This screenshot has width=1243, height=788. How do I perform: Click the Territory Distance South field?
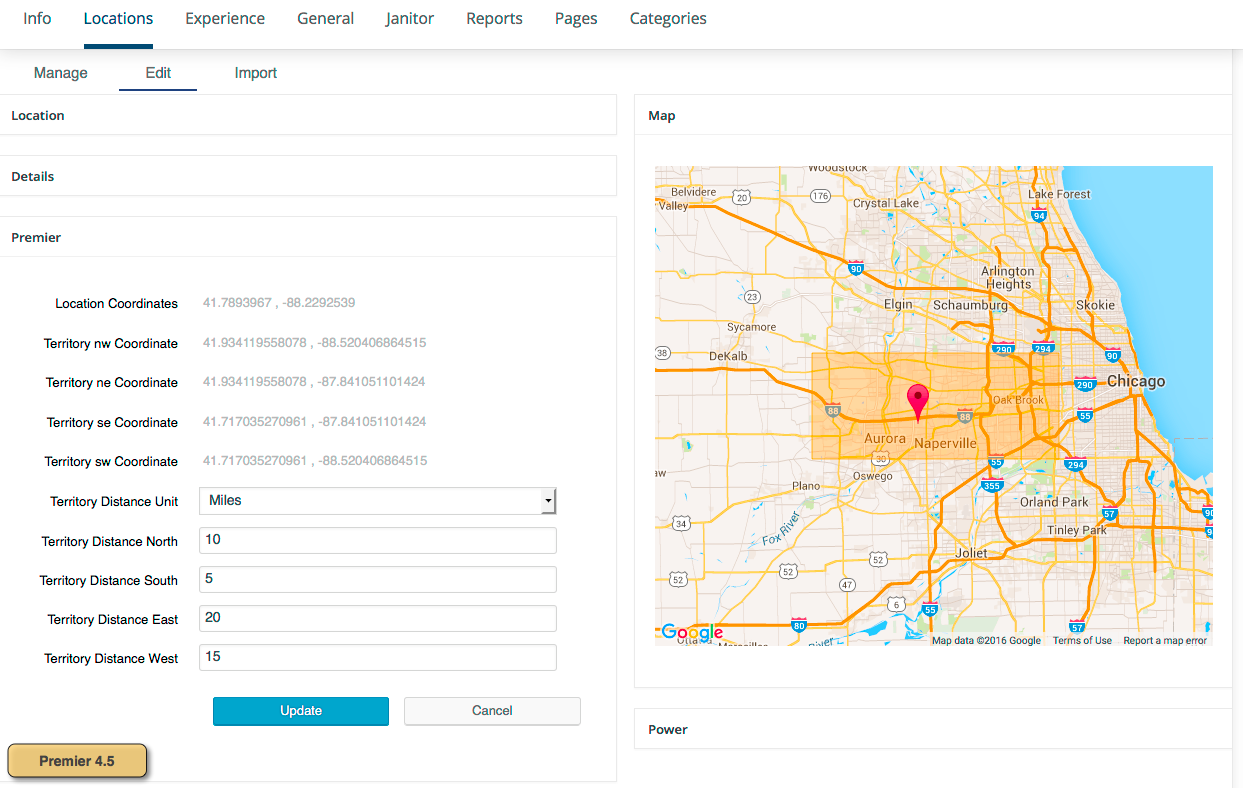coord(377,579)
